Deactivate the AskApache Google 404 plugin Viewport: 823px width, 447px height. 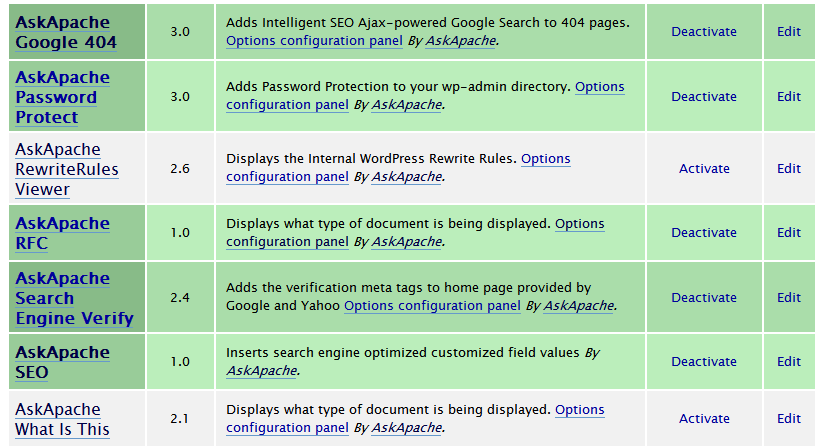pos(704,31)
